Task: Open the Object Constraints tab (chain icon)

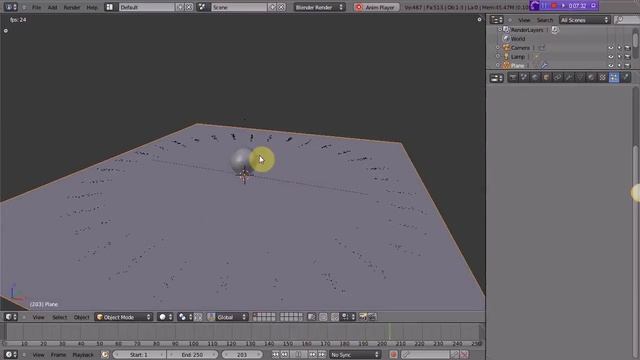Action: (x=557, y=78)
